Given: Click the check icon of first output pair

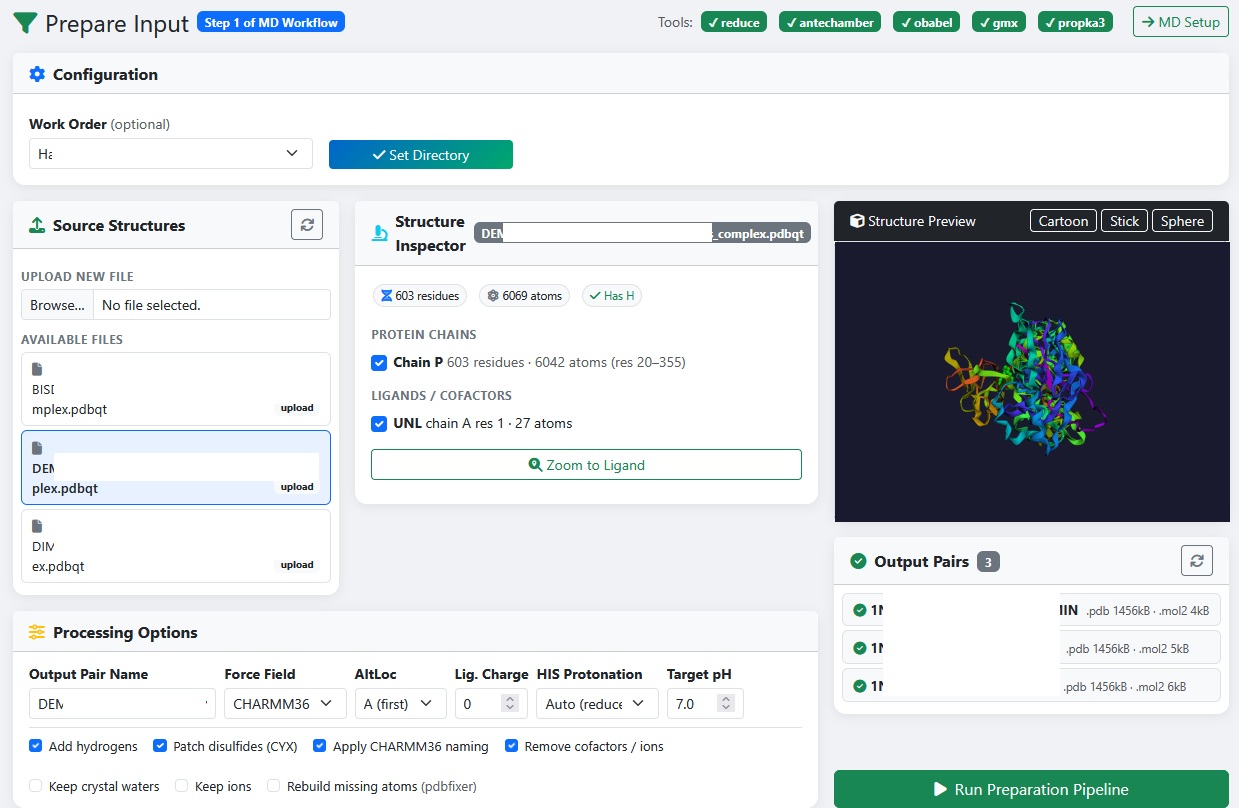Looking at the screenshot, I should [860, 610].
